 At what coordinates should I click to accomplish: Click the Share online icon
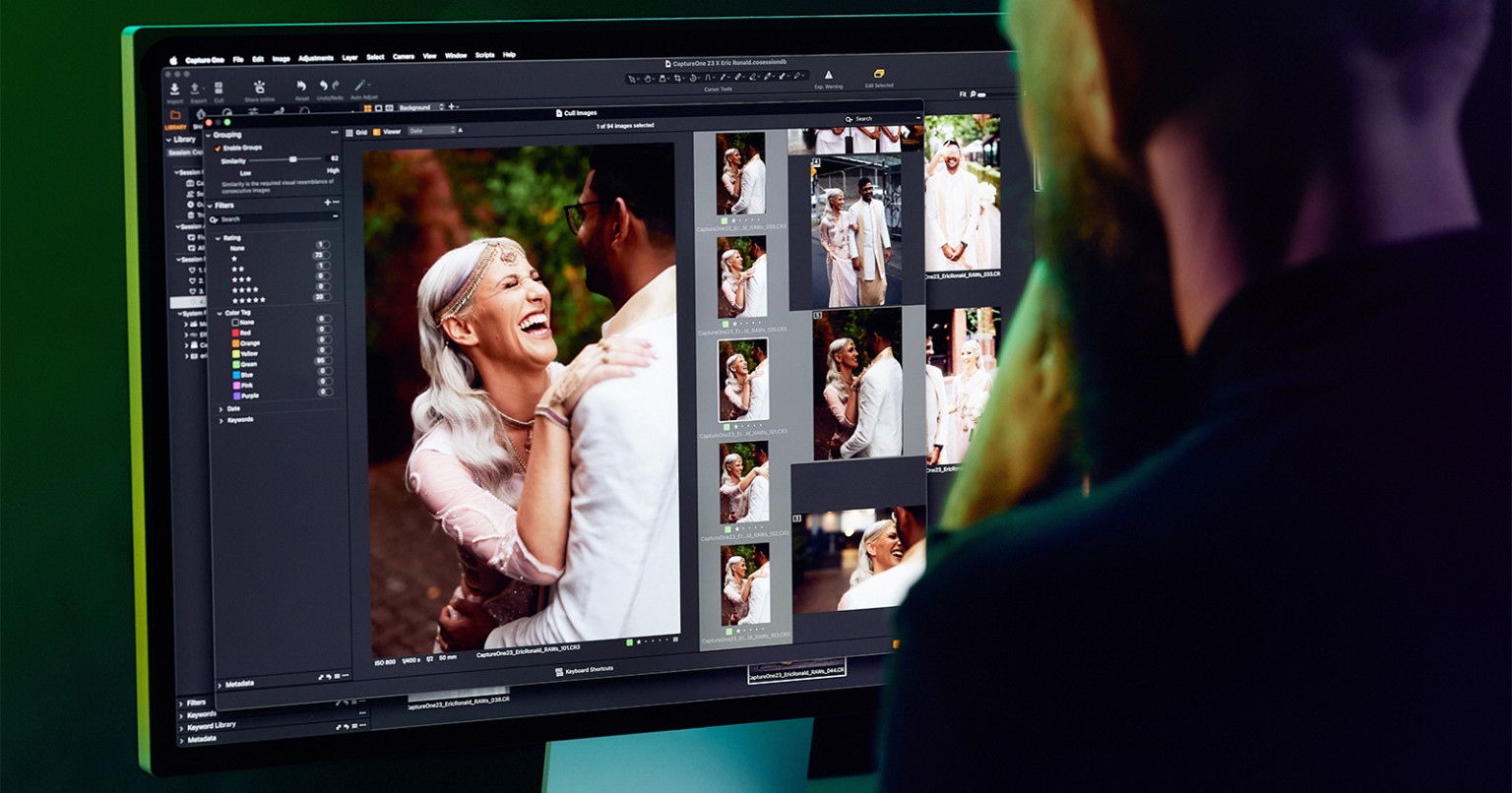click(x=260, y=88)
